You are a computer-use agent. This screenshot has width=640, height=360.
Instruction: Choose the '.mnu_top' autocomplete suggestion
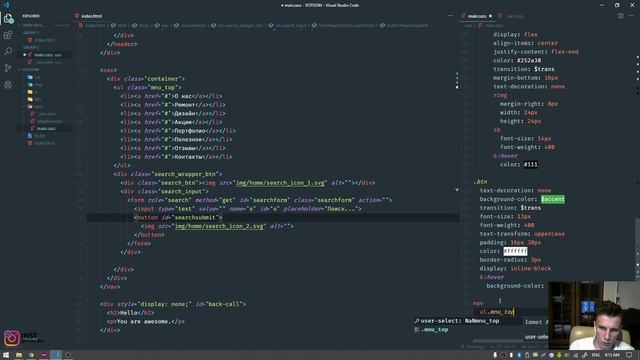[468, 330]
